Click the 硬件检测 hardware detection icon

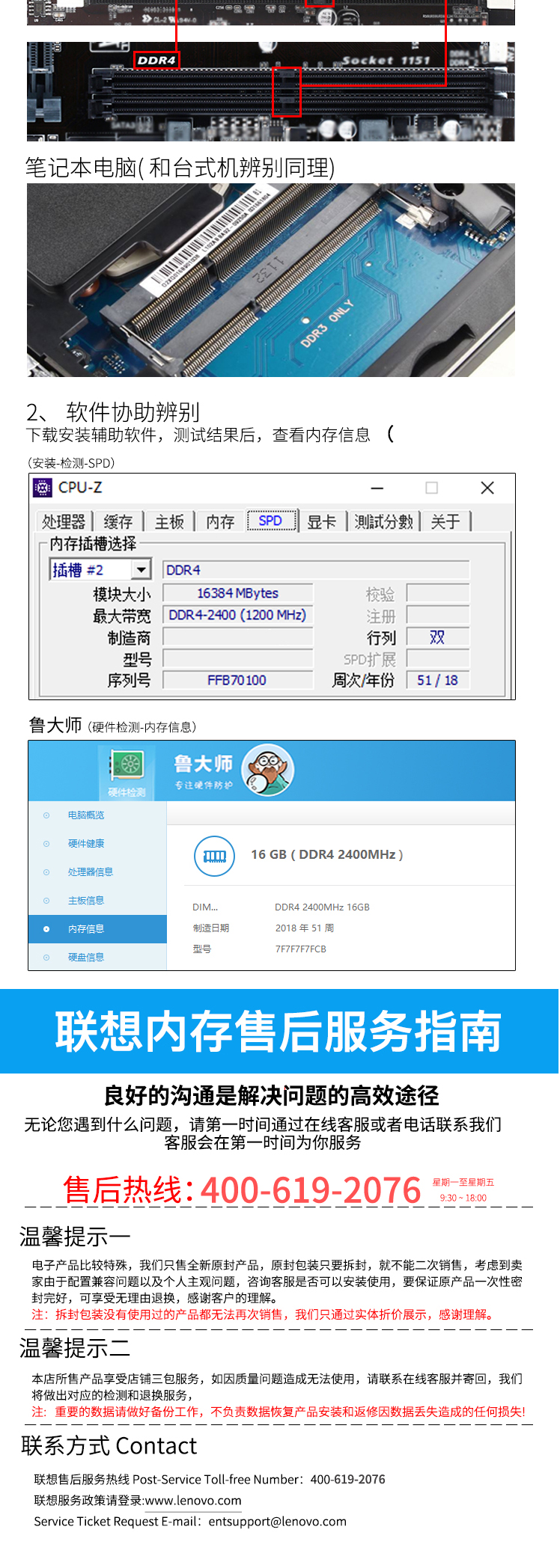[126, 771]
